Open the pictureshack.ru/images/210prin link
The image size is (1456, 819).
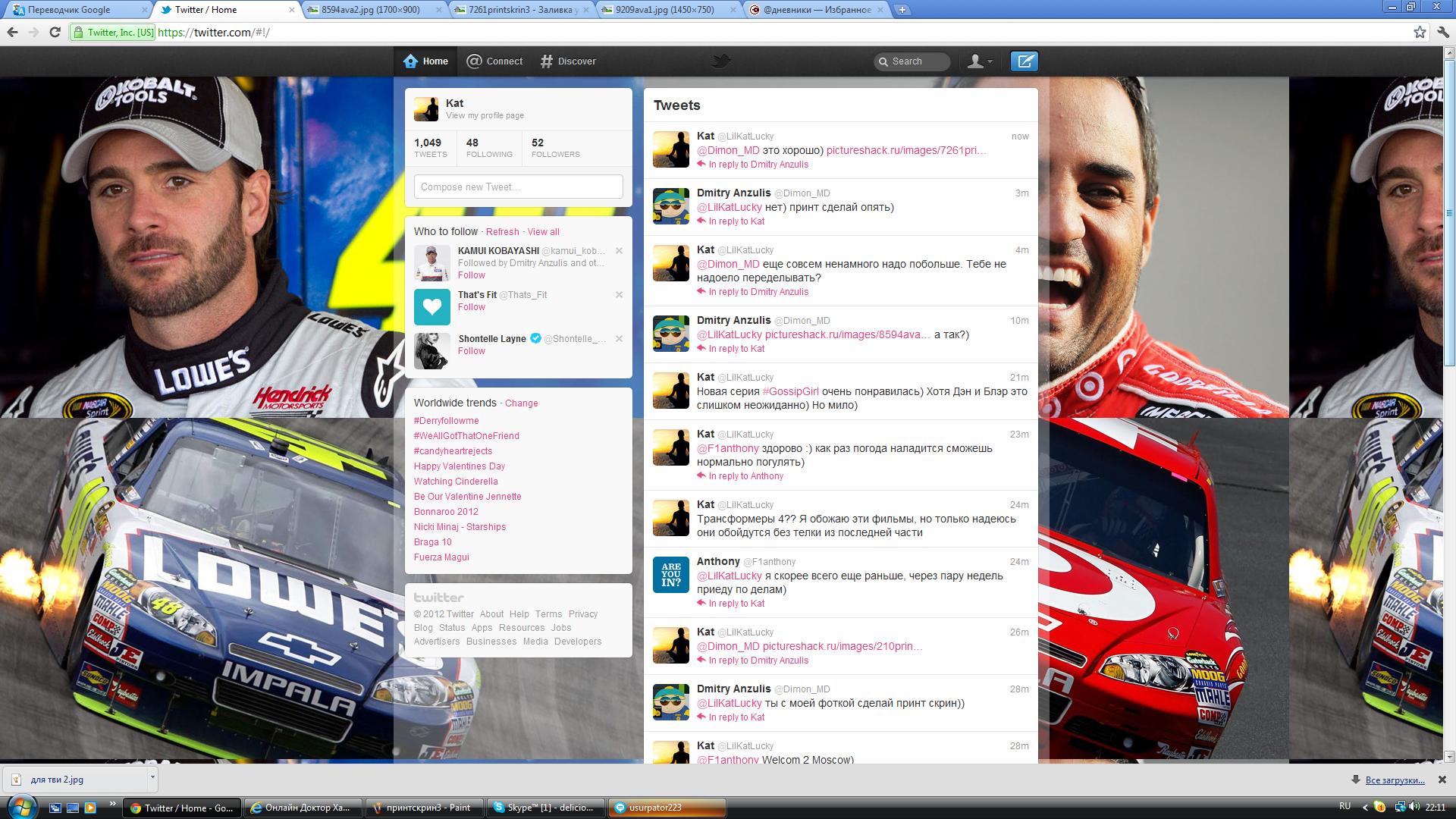coord(843,646)
